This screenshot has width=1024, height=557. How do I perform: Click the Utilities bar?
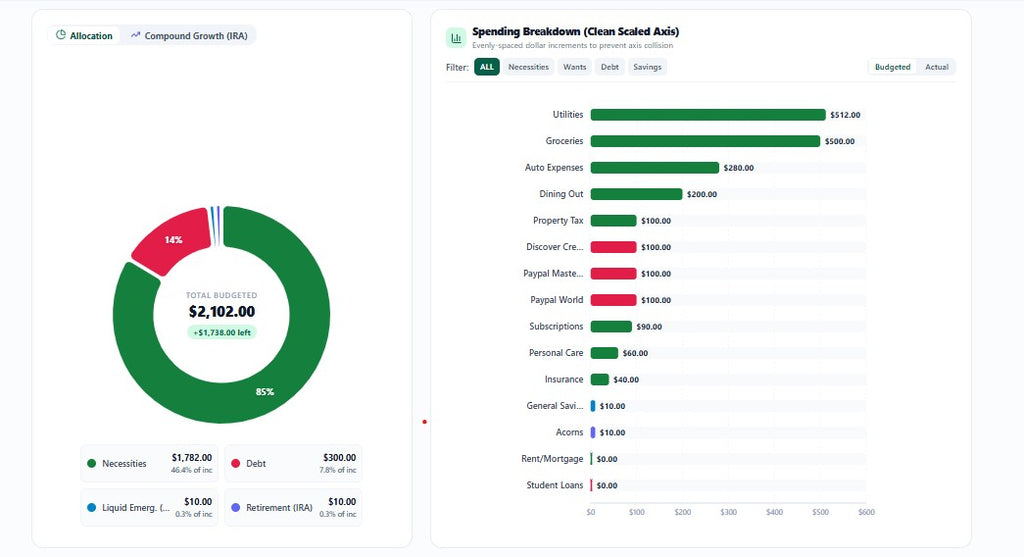tap(708, 115)
